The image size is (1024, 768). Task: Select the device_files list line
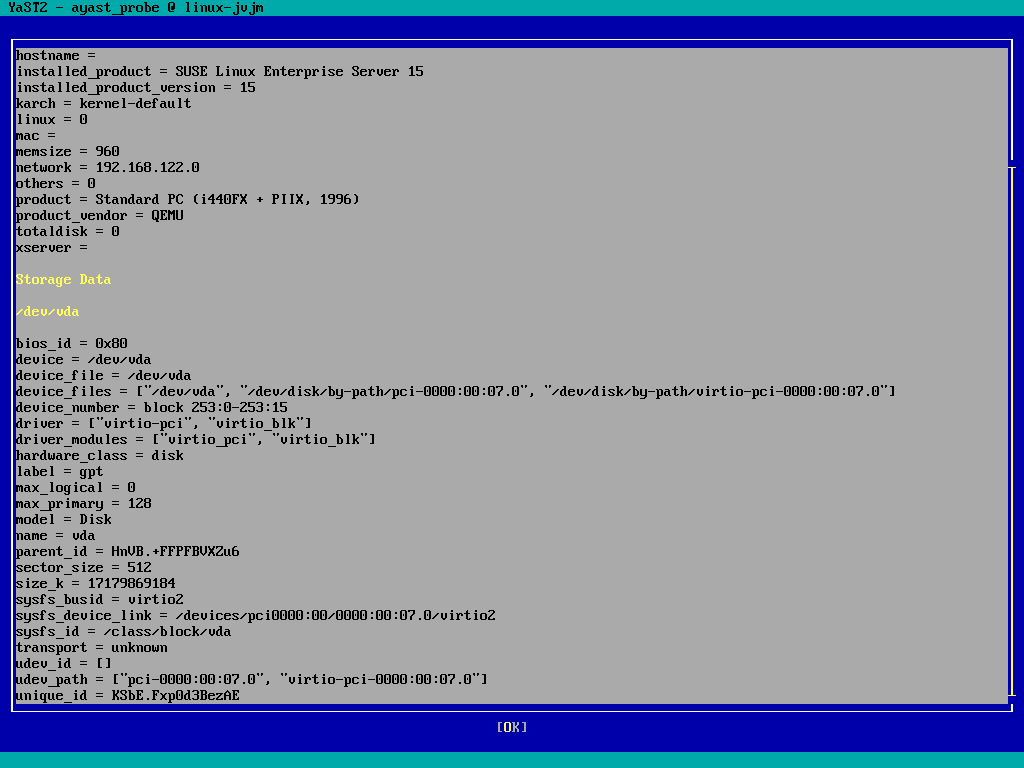tap(455, 392)
